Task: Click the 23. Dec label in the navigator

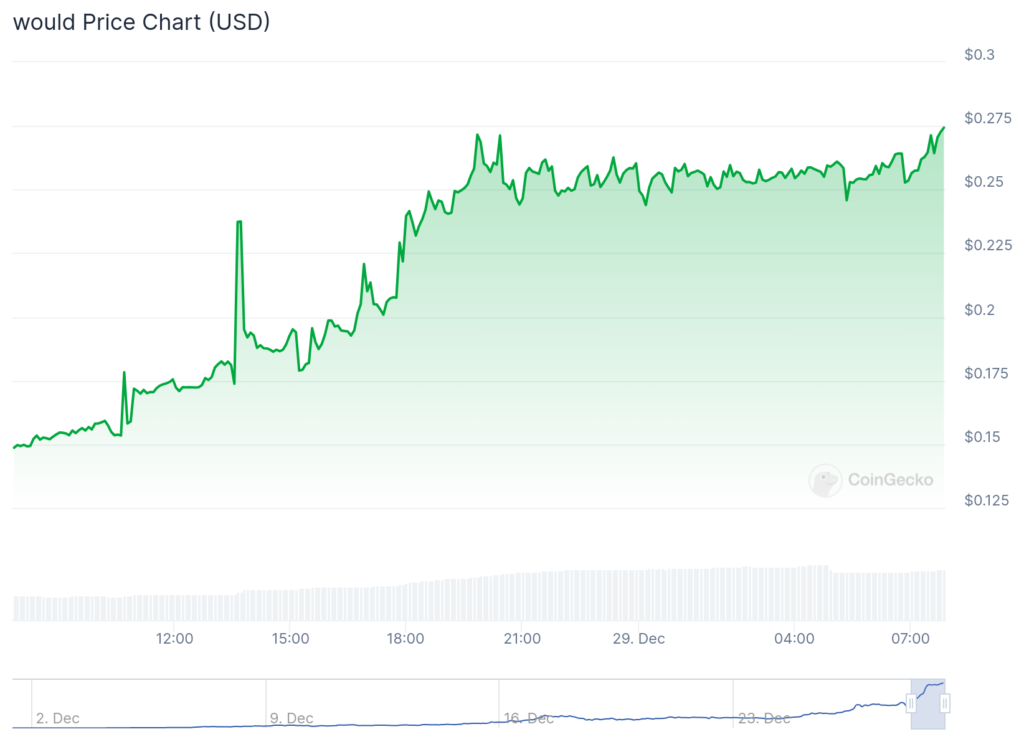Action: (x=762, y=718)
